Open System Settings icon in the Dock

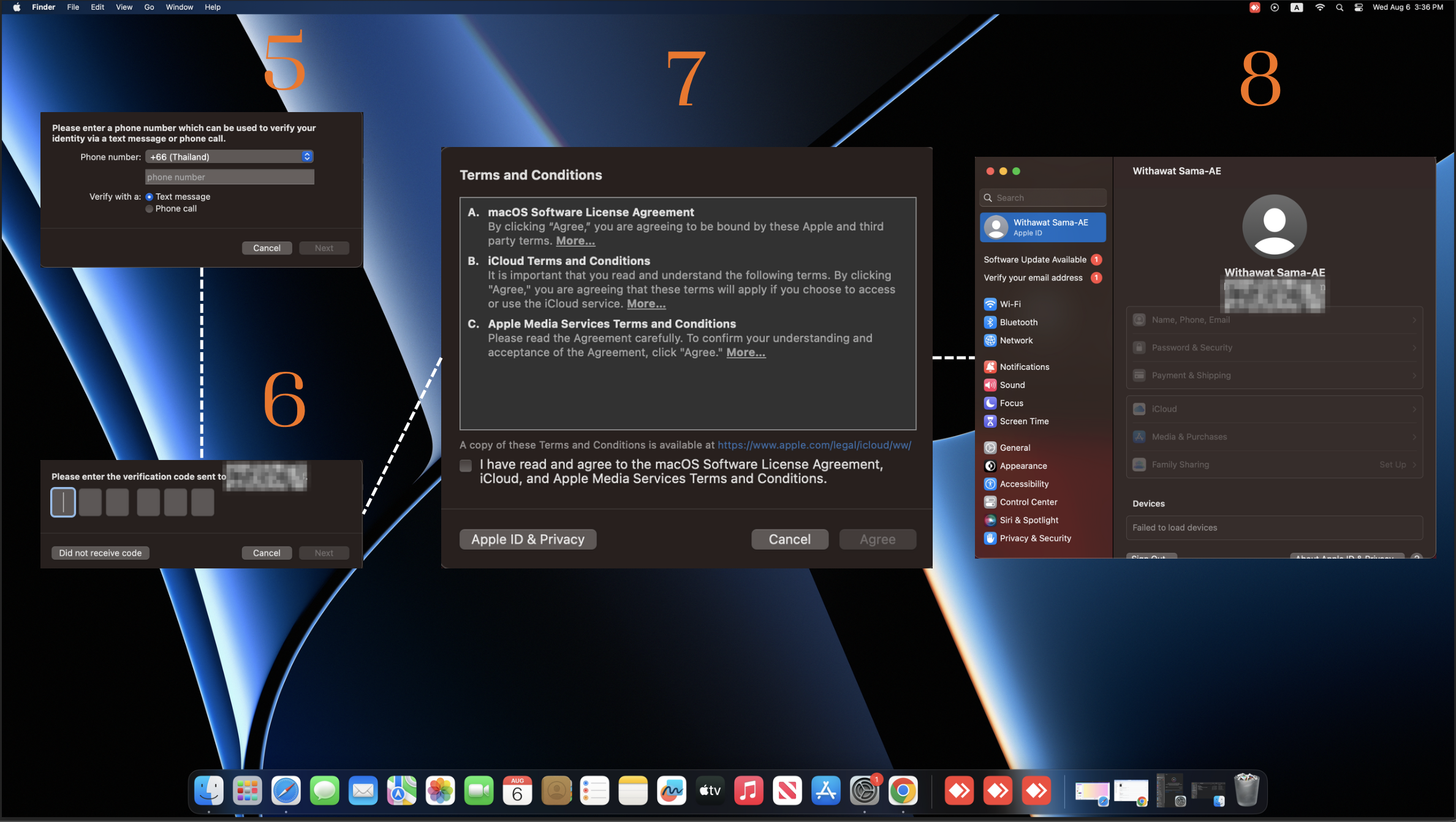click(x=865, y=791)
